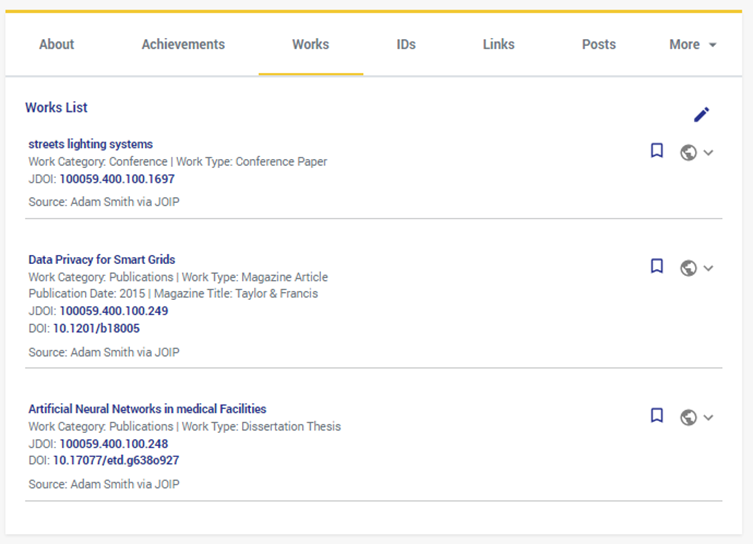The height and width of the screenshot is (544, 753).
Task: Open the More tab dropdown
Action: 693,45
